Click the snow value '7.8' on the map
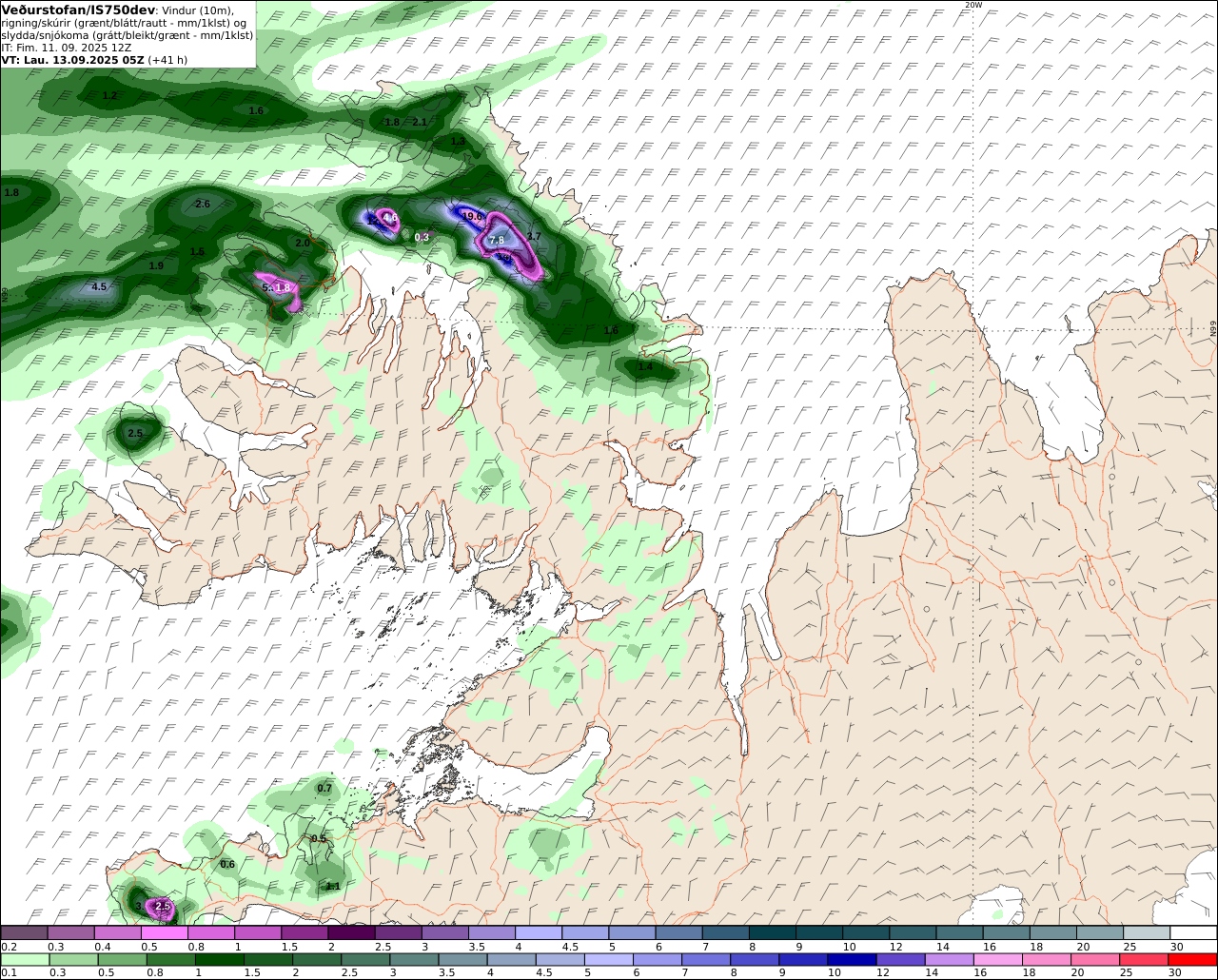Image resolution: width=1218 pixels, height=980 pixels. click(497, 241)
